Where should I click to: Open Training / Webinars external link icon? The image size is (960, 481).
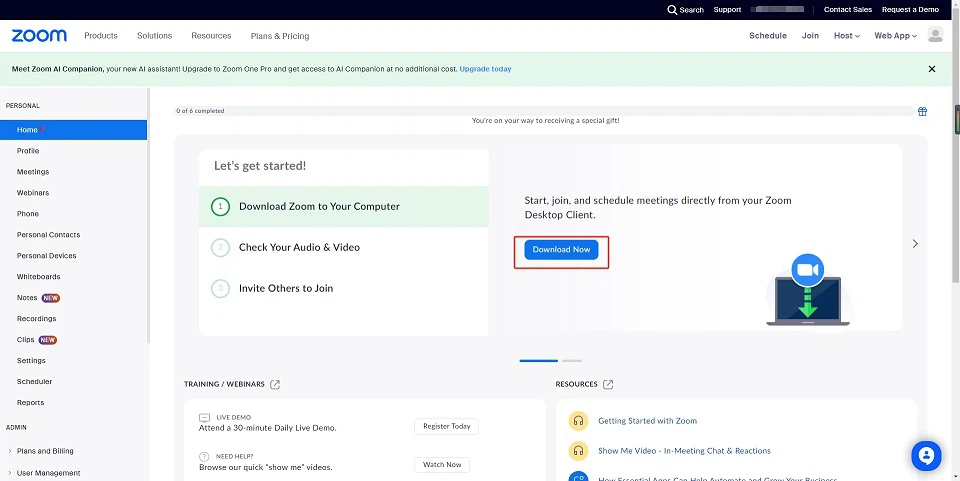(275, 384)
